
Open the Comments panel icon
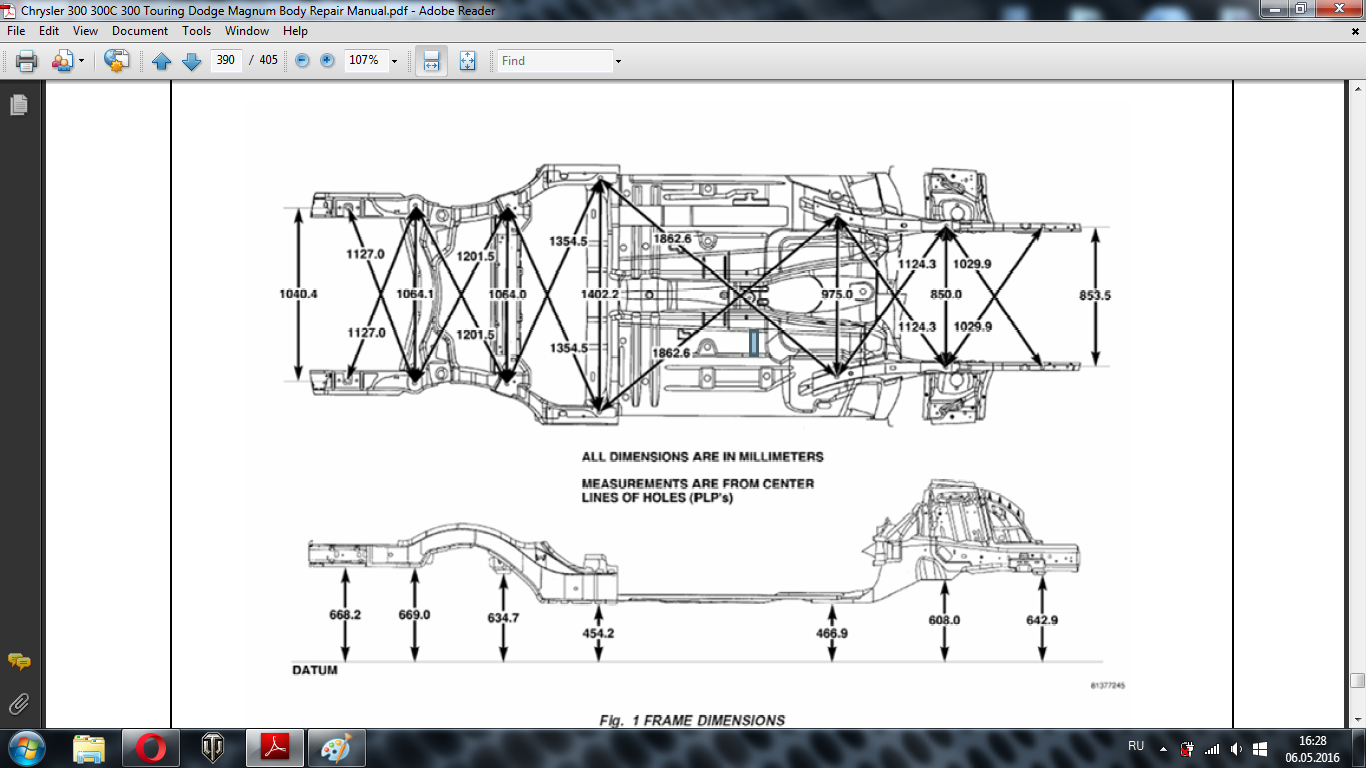pyautogui.click(x=18, y=662)
